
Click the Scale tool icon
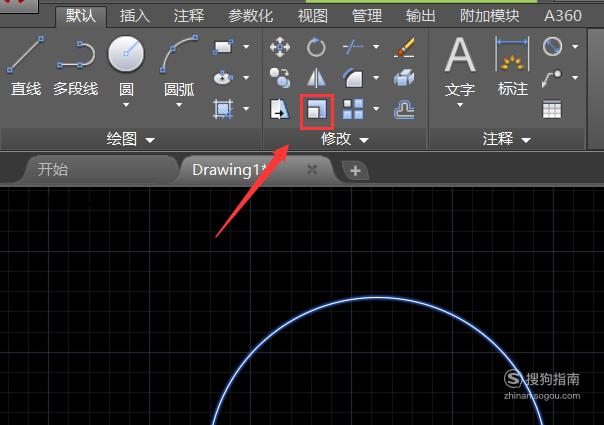pyautogui.click(x=317, y=109)
